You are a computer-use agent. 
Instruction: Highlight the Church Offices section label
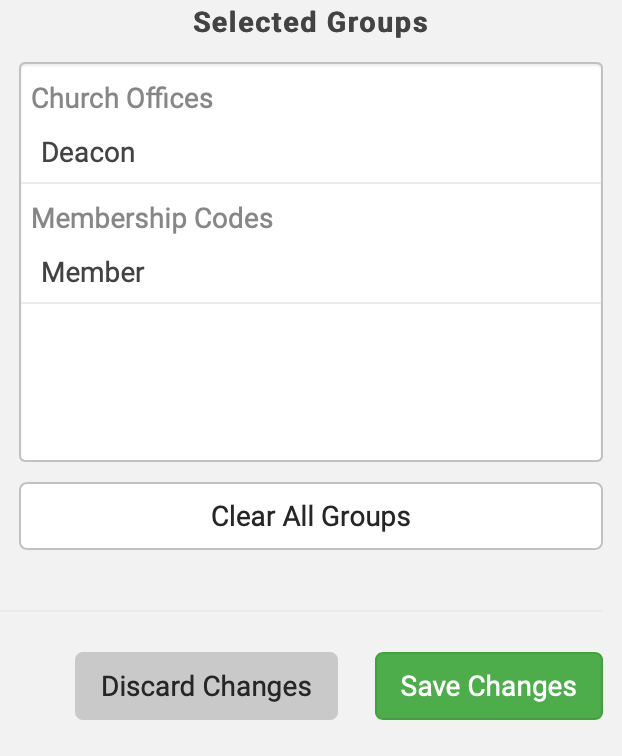coord(122,99)
